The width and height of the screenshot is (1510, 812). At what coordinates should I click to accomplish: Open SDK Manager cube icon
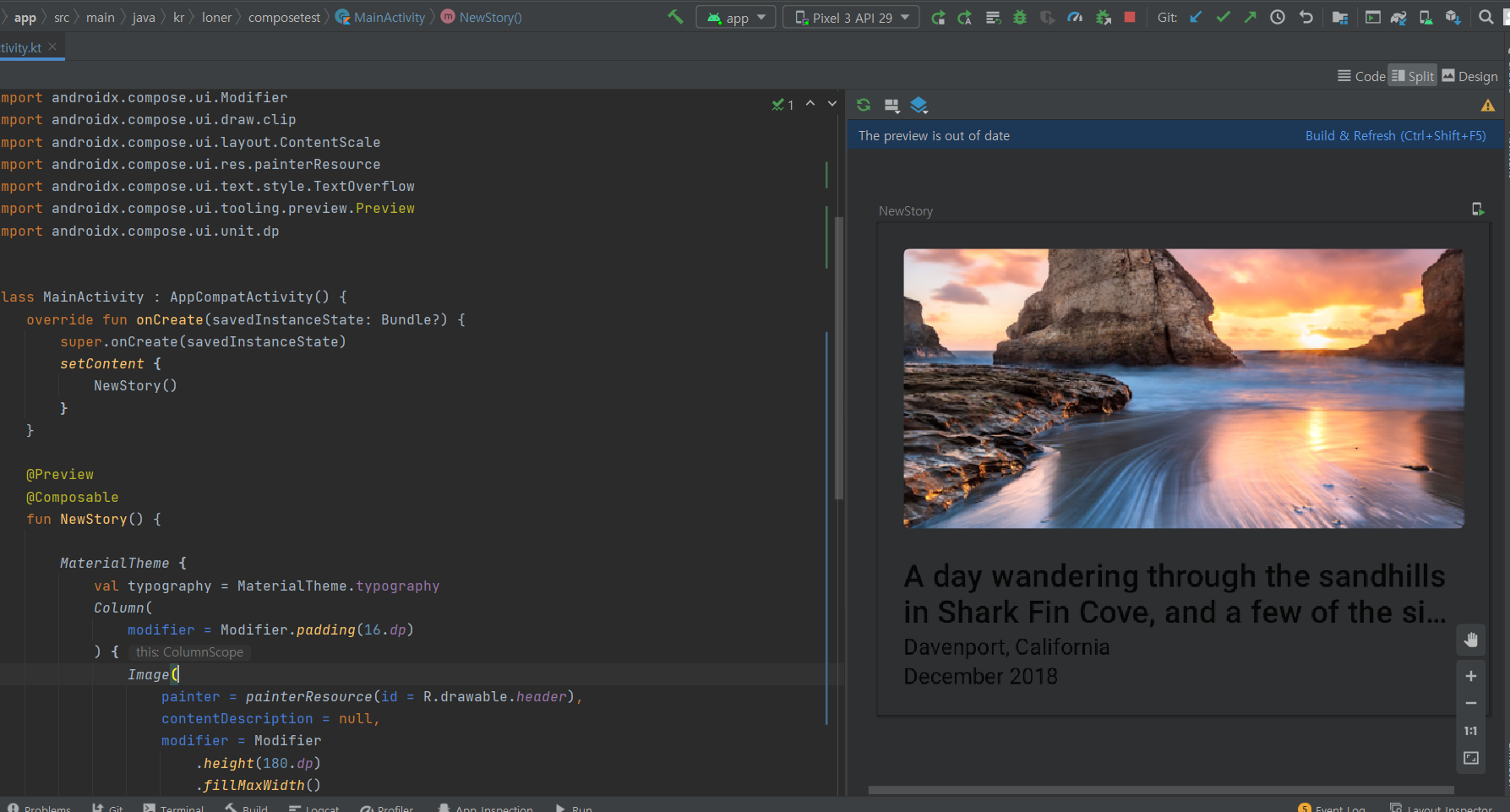(x=1453, y=17)
